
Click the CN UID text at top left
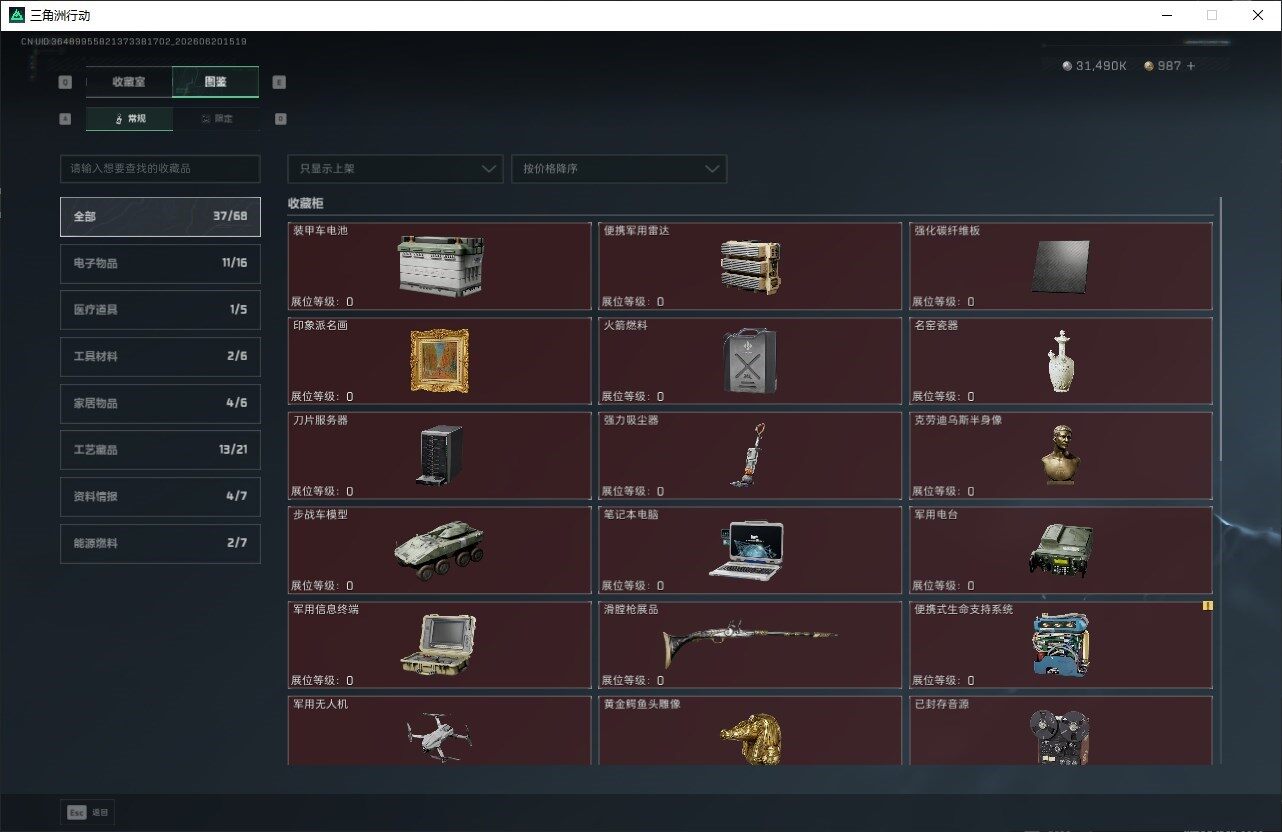(134, 42)
